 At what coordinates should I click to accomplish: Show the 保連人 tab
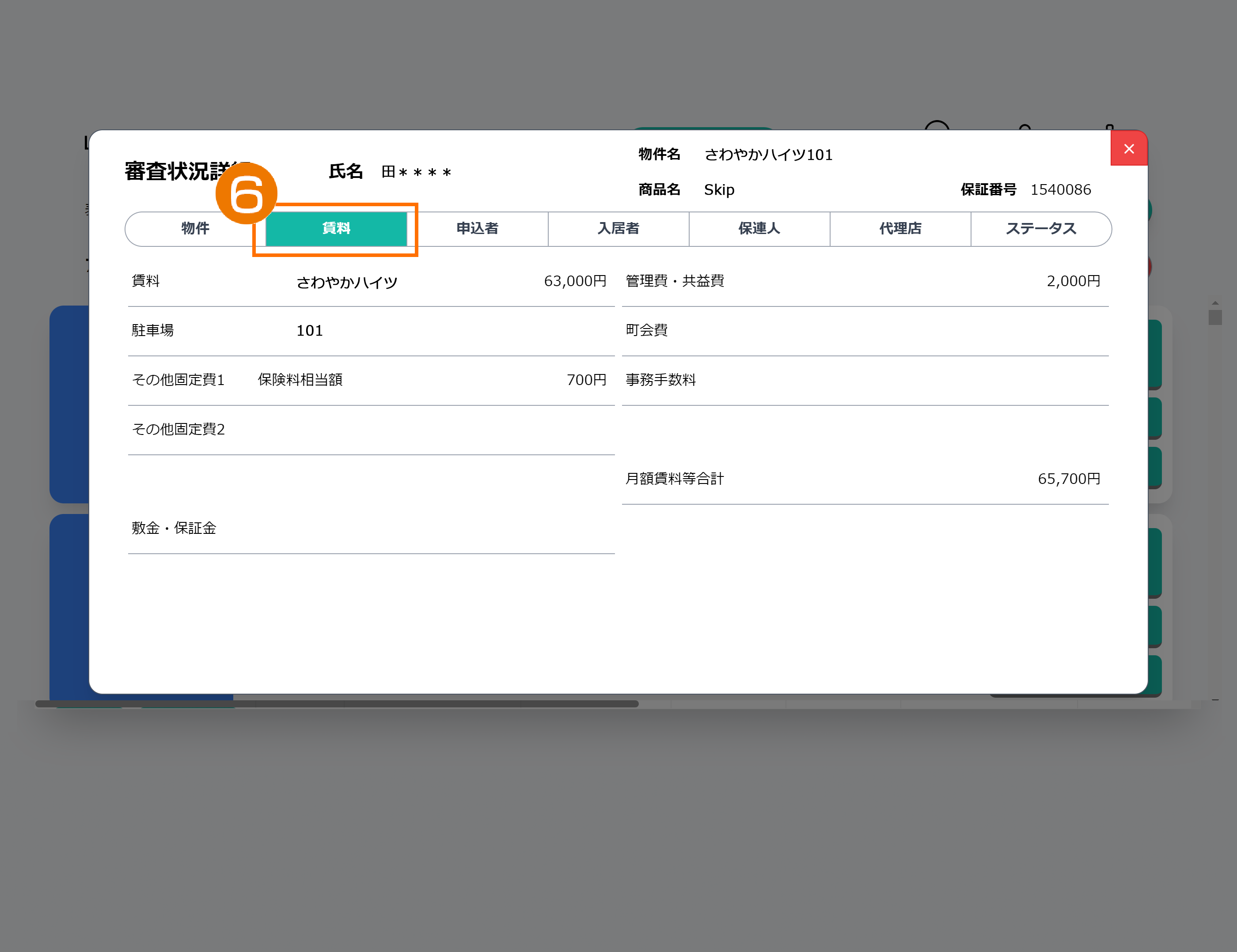pos(759,229)
